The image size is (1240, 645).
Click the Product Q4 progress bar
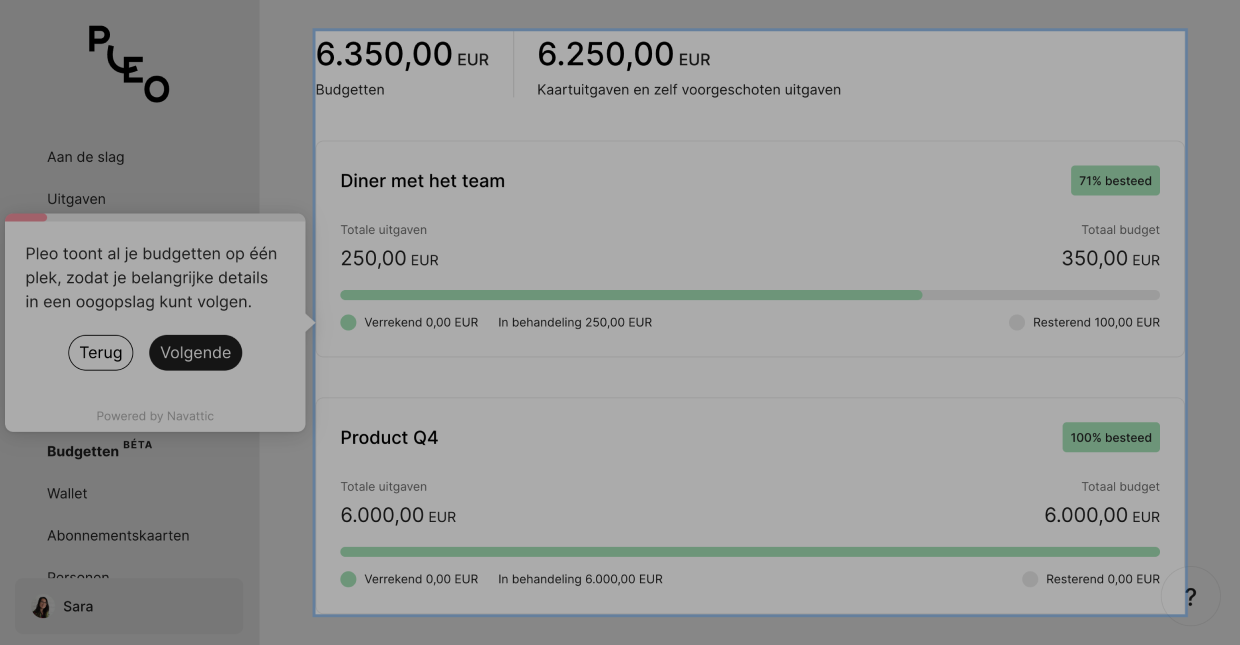750,552
